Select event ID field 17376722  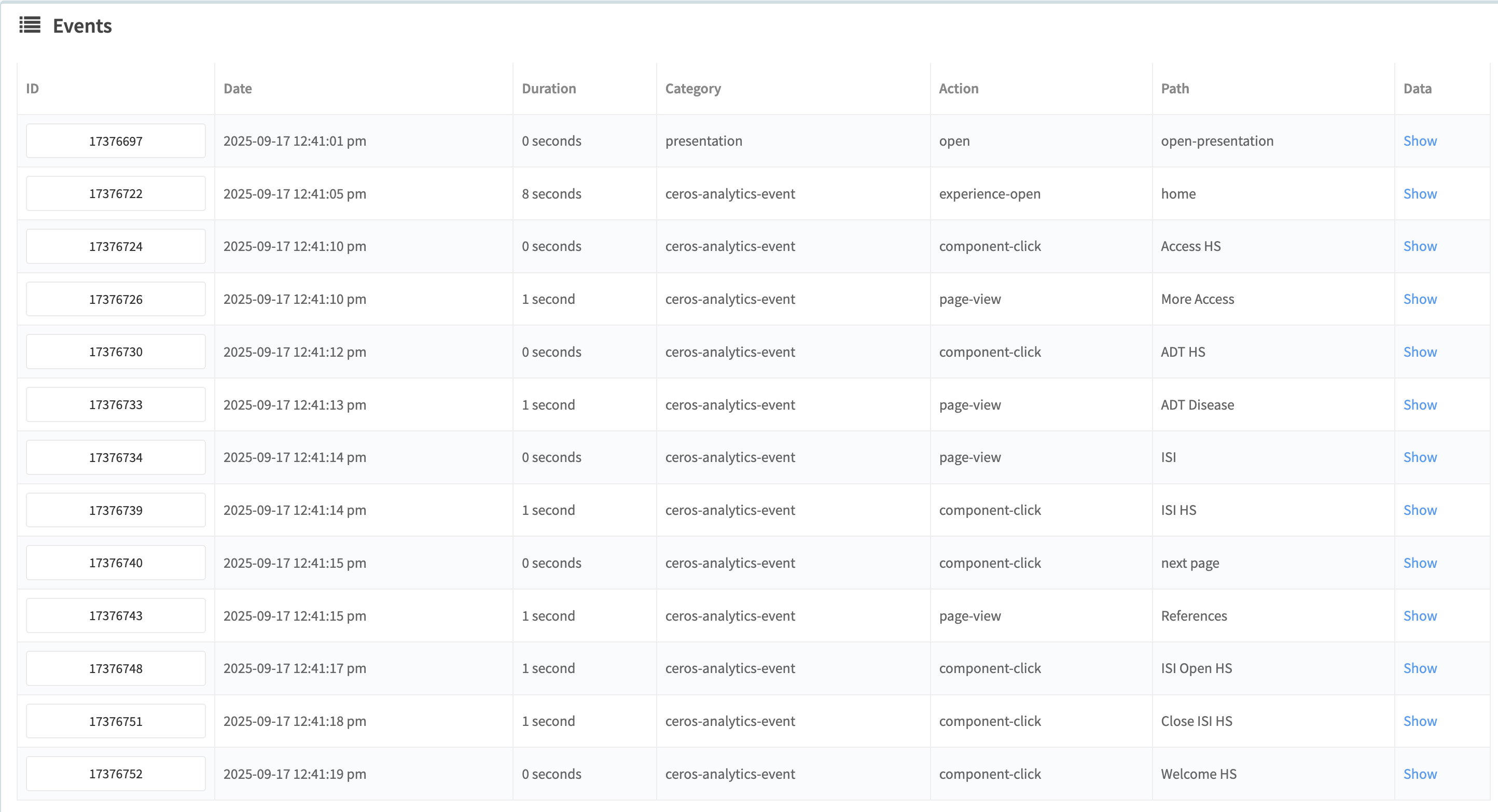point(116,193)
